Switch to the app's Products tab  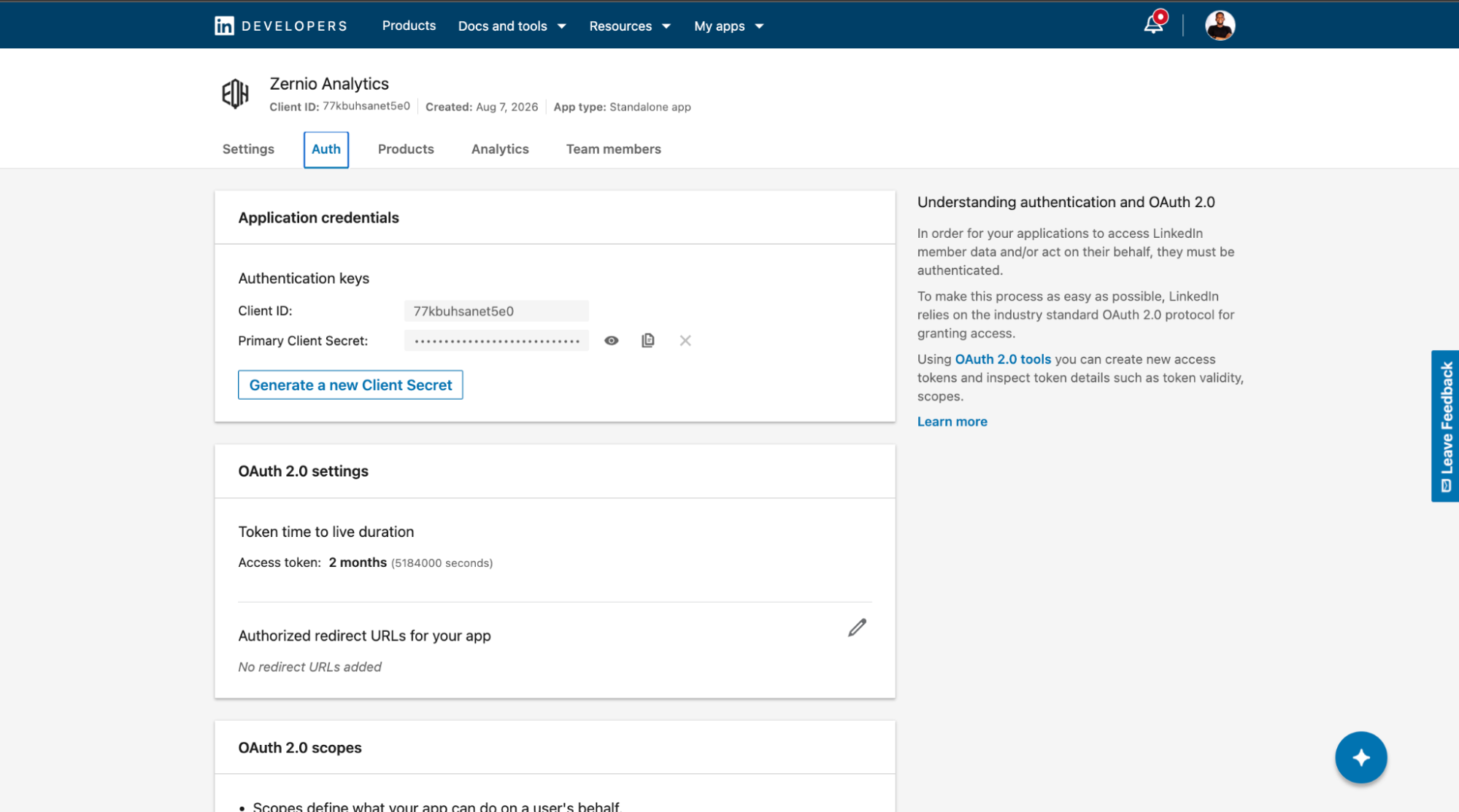406,149
